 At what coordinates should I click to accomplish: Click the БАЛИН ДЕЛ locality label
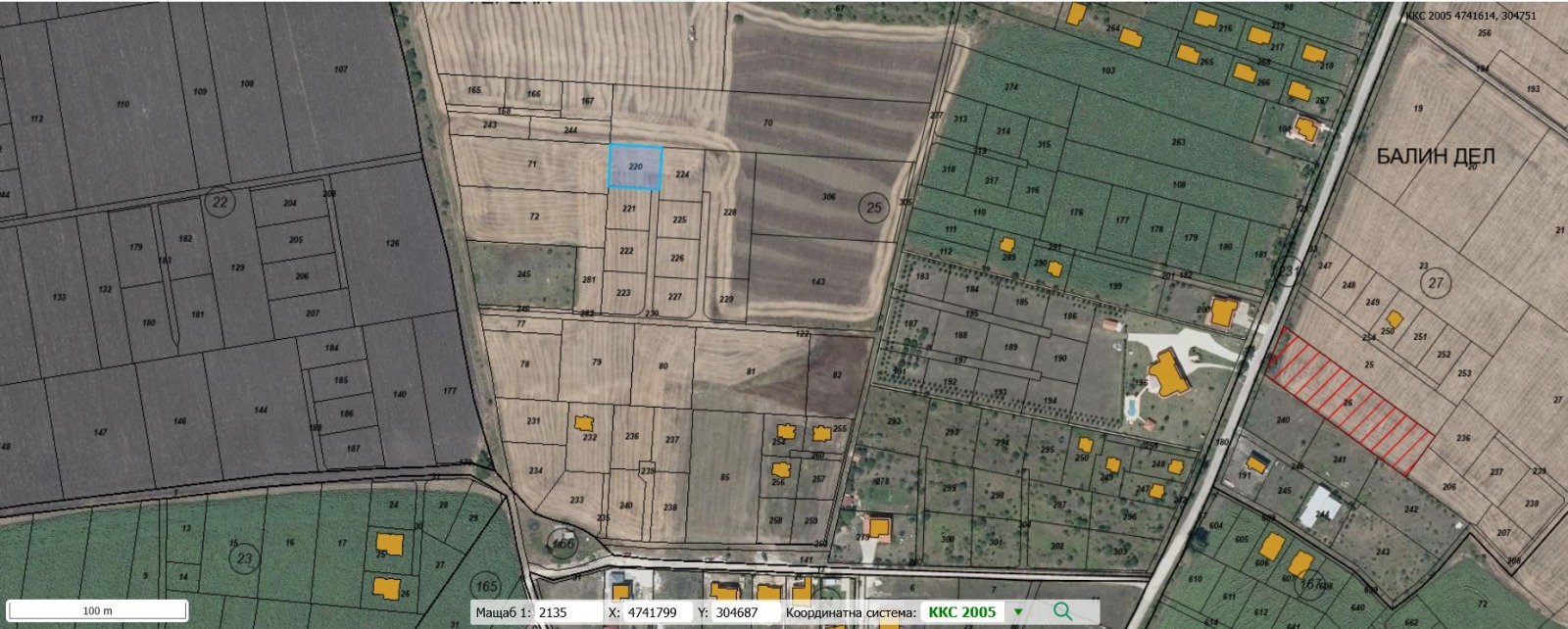(x=1435, y=157)
